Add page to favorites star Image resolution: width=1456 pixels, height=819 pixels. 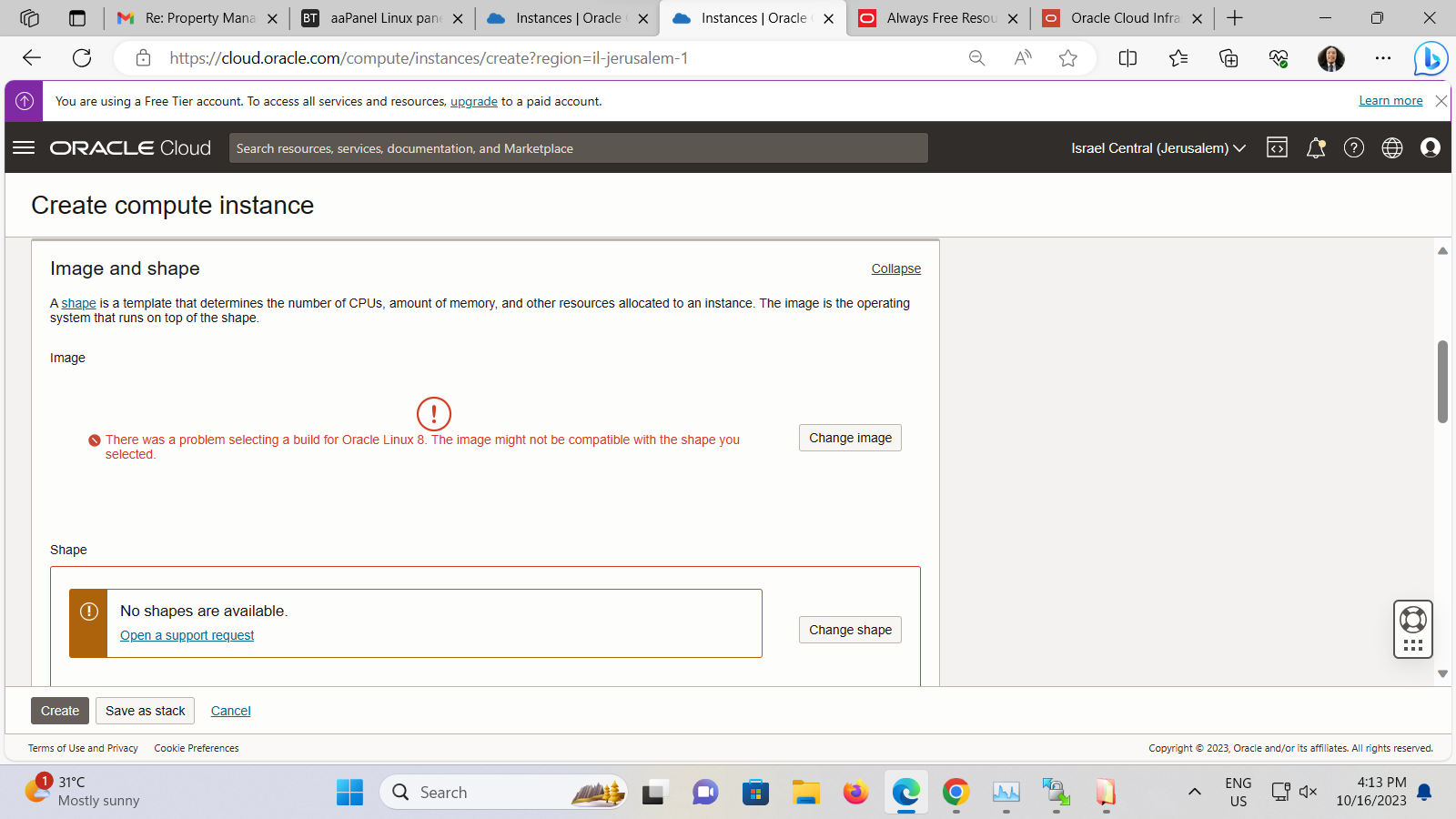pyautogui.click(x=1068, y=58)
